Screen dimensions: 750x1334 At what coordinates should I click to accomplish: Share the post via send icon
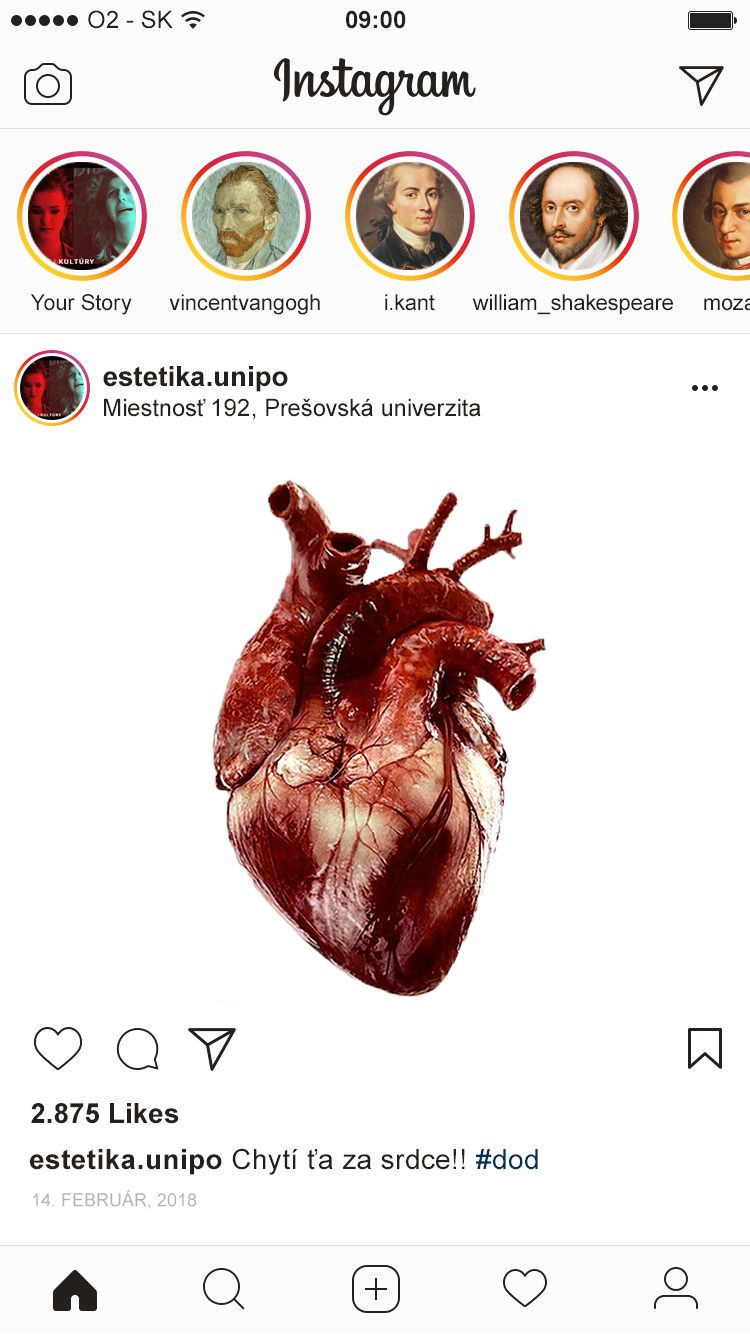(212, 1048)
